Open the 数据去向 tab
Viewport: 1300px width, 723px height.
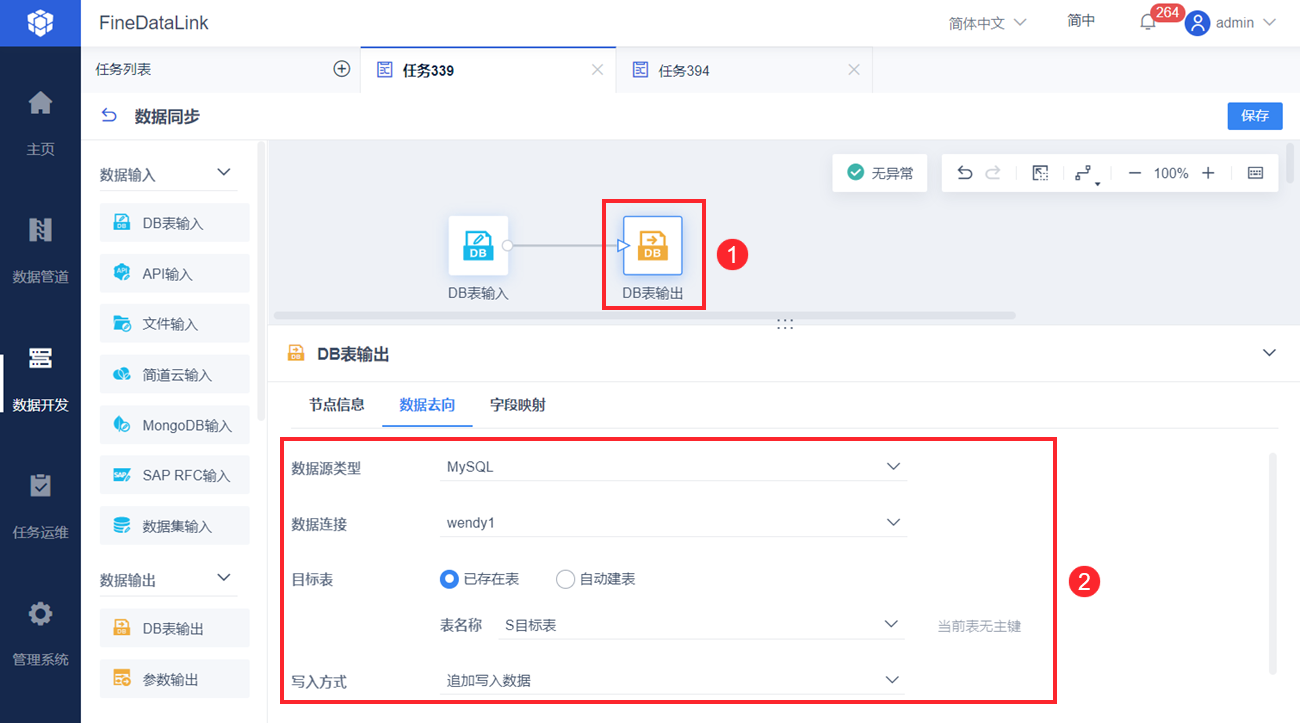(427, 405)
